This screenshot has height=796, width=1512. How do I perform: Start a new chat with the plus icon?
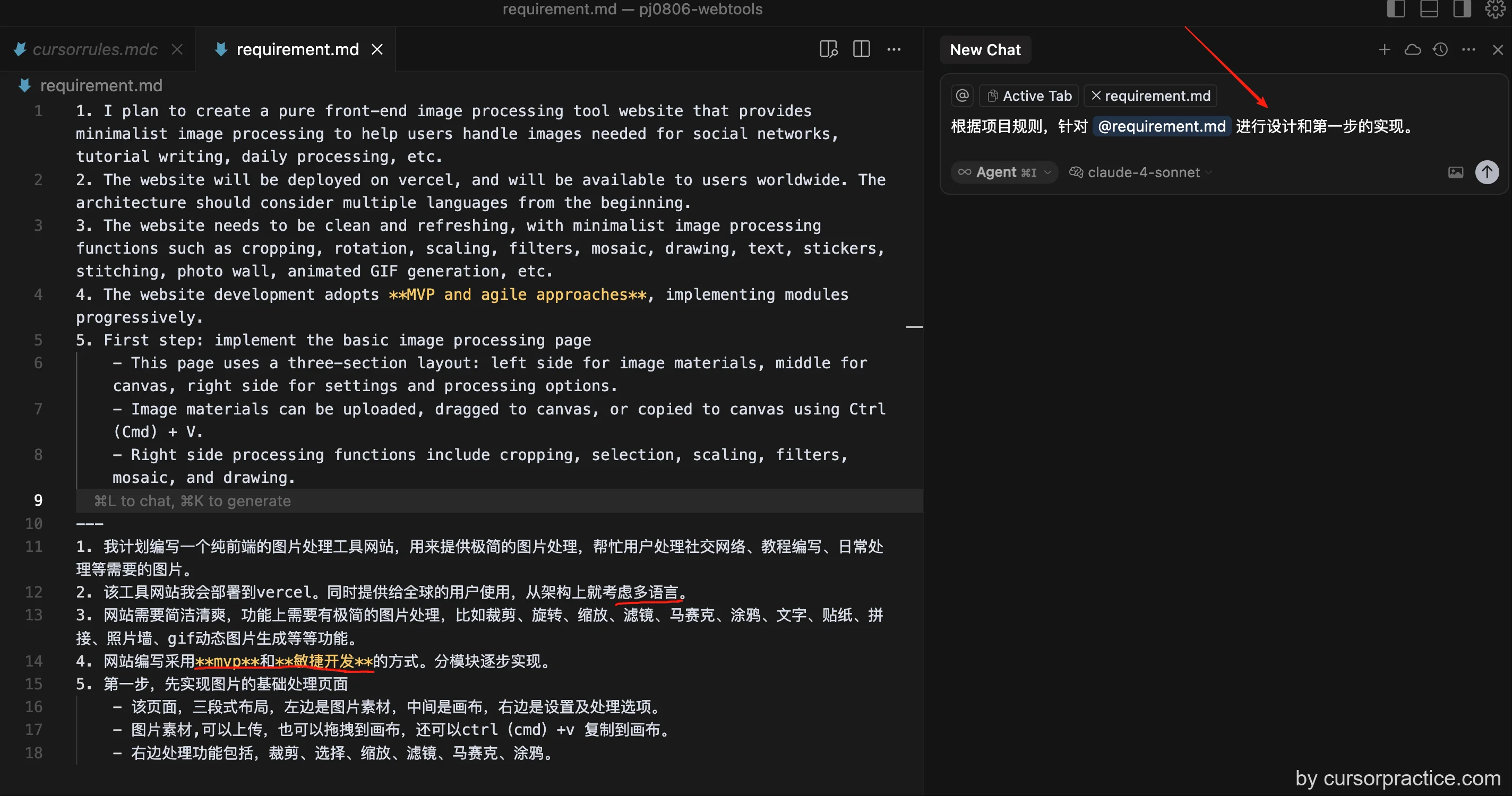[1385, 50]
